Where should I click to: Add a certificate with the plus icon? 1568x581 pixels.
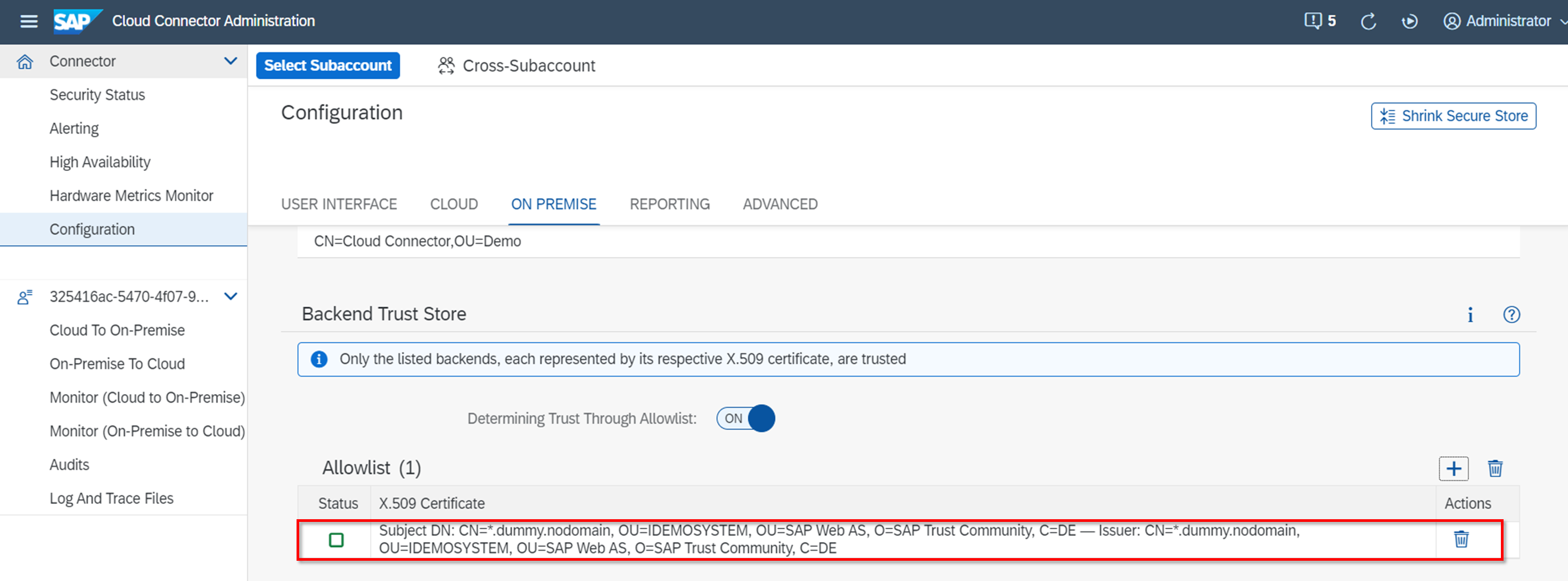1453,468
